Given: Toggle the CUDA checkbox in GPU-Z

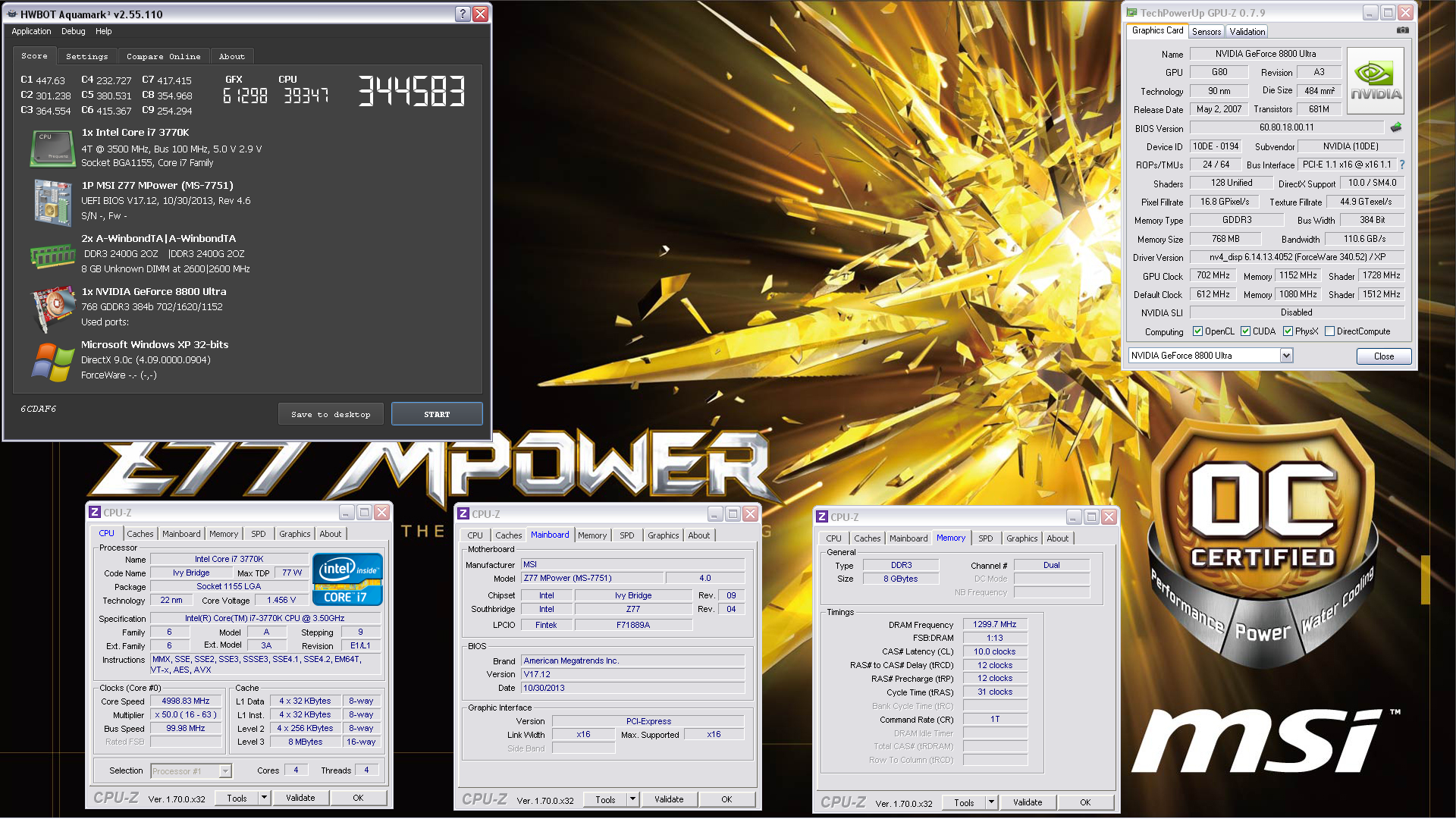Looking at the screenshot, I should [x=1245, y=331].
